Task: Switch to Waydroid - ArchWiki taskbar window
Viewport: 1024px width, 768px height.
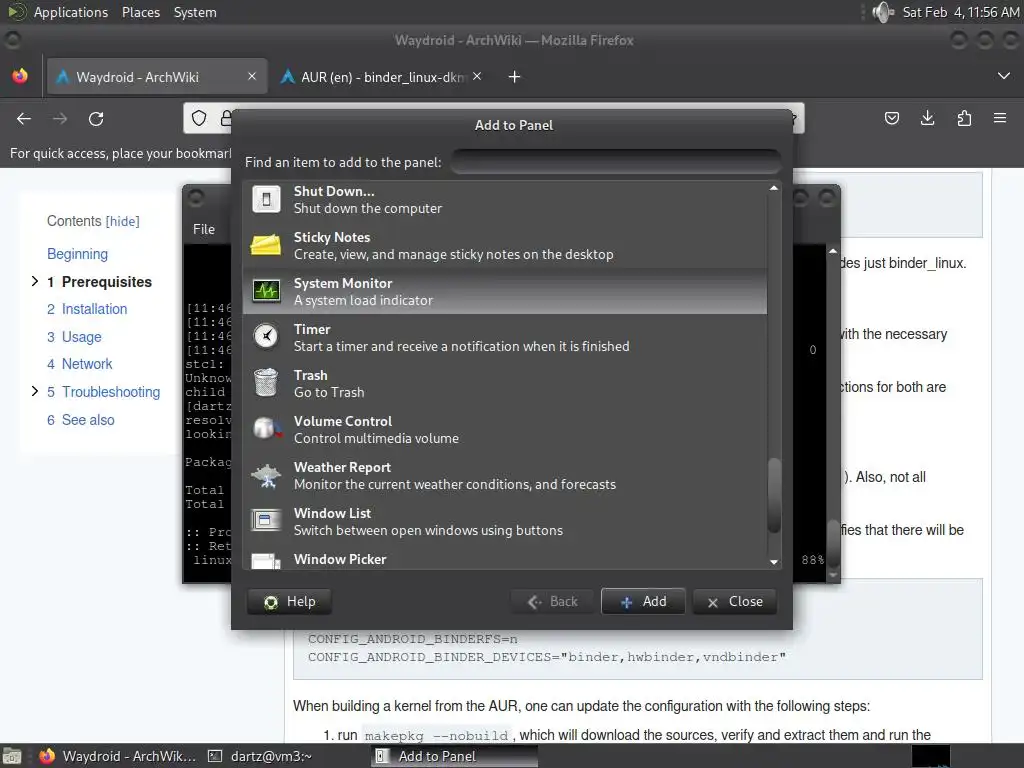Action: click(x=118, y=756)
